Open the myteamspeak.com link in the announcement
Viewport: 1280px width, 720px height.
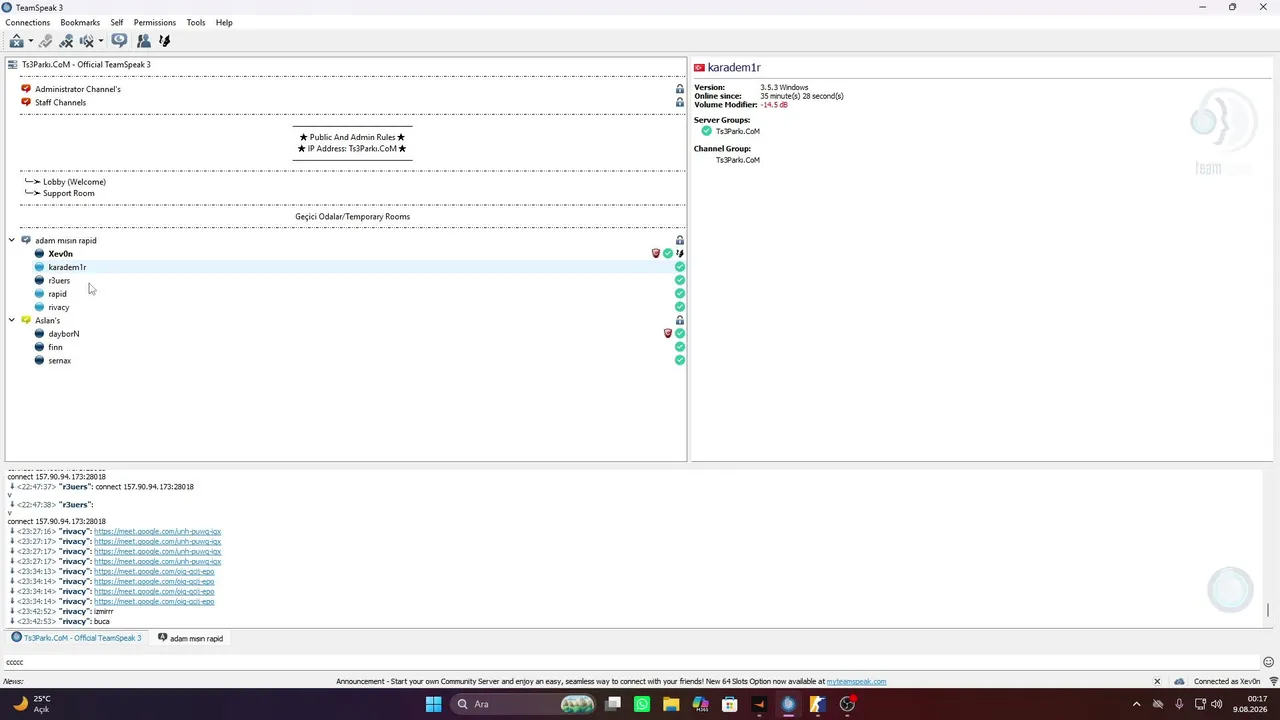pos(856,682)
